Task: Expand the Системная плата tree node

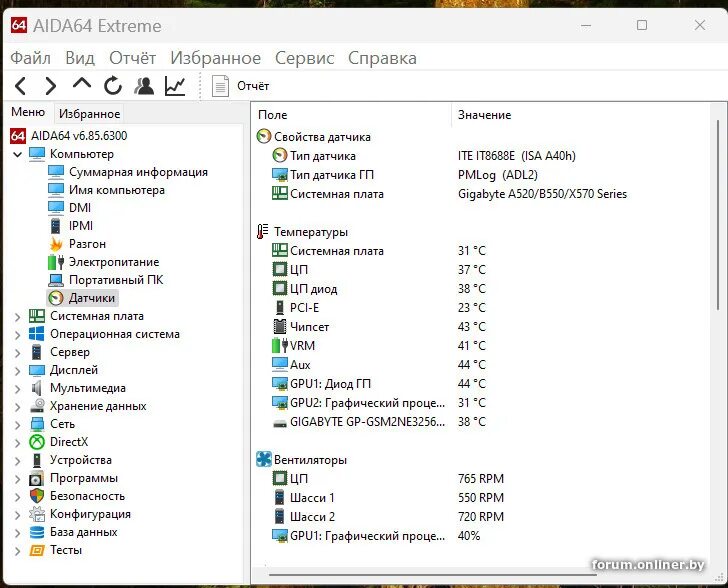Action: click(x=18, y=317)
